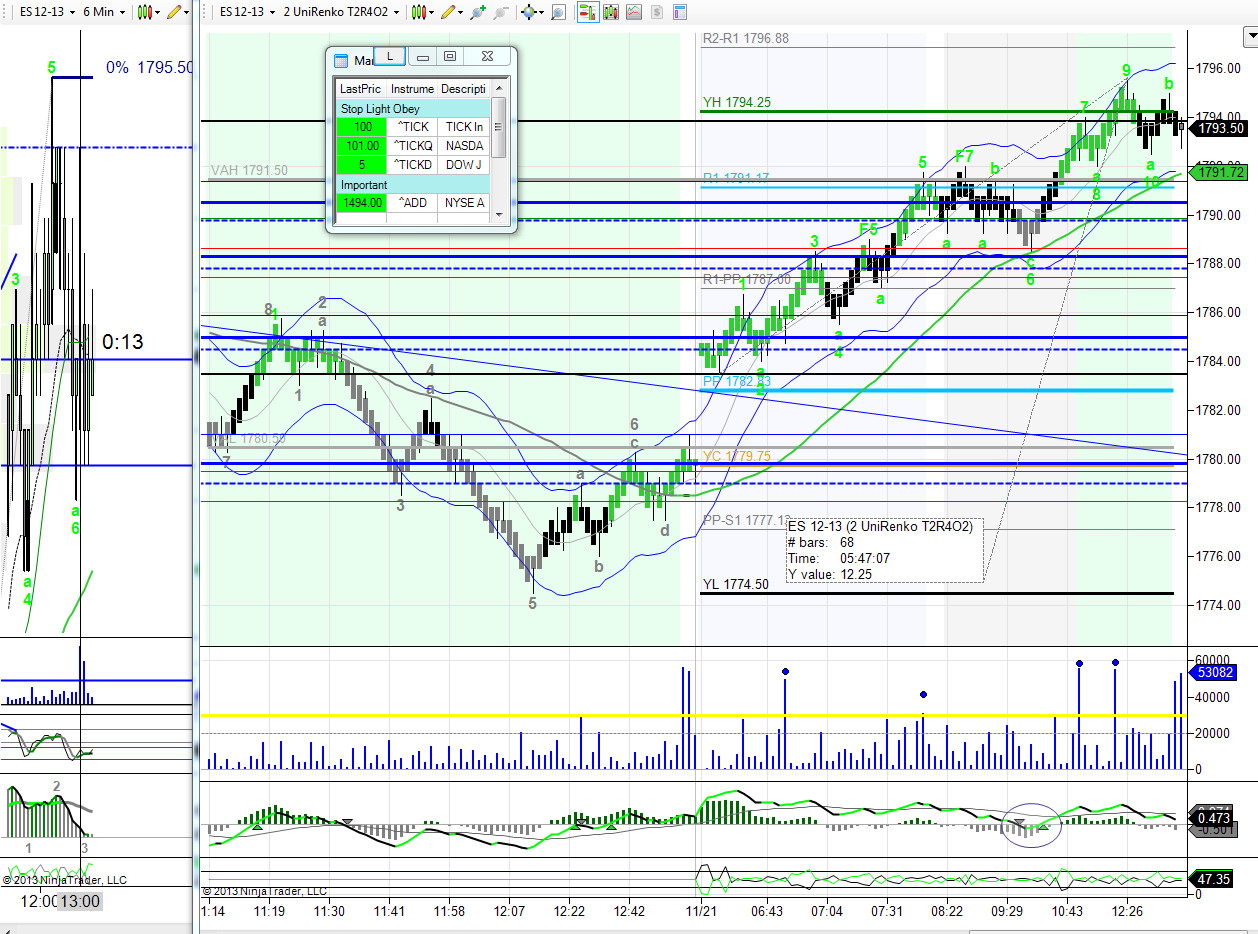1258x934 pixels.
Task: Select the ^ADD instrument cell
Action: [x=412, y=203]
